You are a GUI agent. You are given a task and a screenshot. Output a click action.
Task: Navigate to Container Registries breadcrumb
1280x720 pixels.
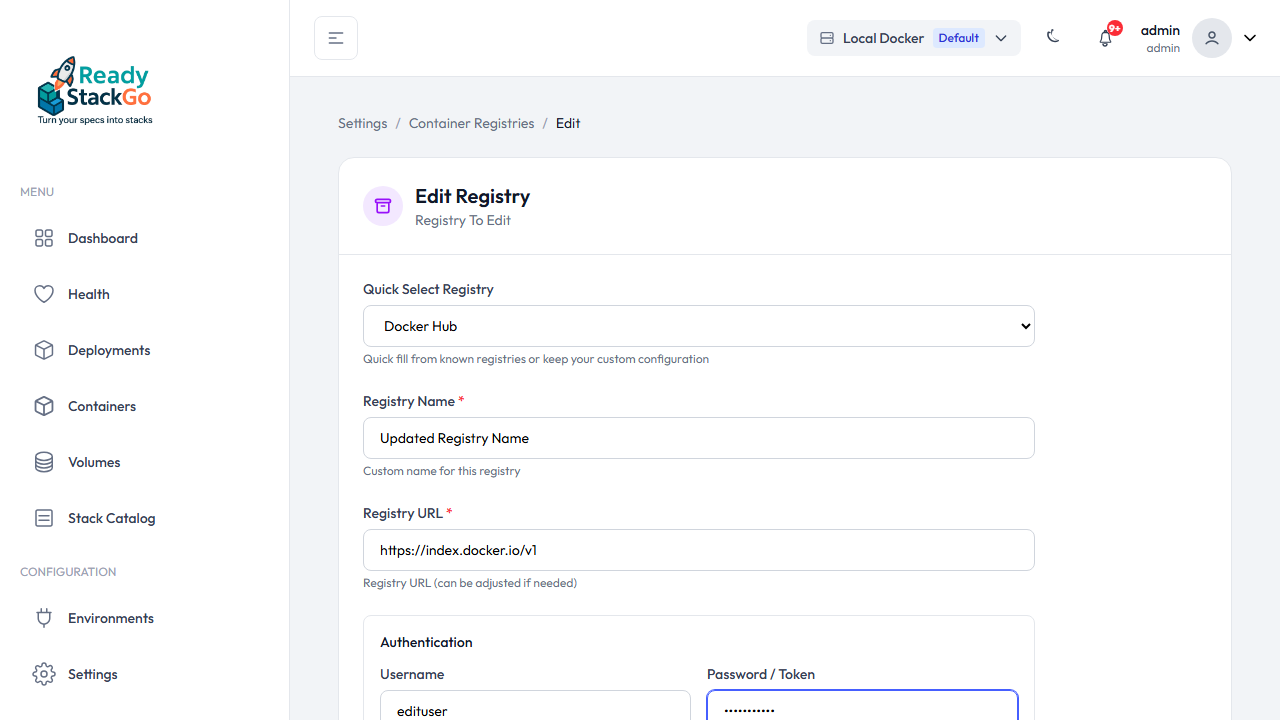(471, 123)
